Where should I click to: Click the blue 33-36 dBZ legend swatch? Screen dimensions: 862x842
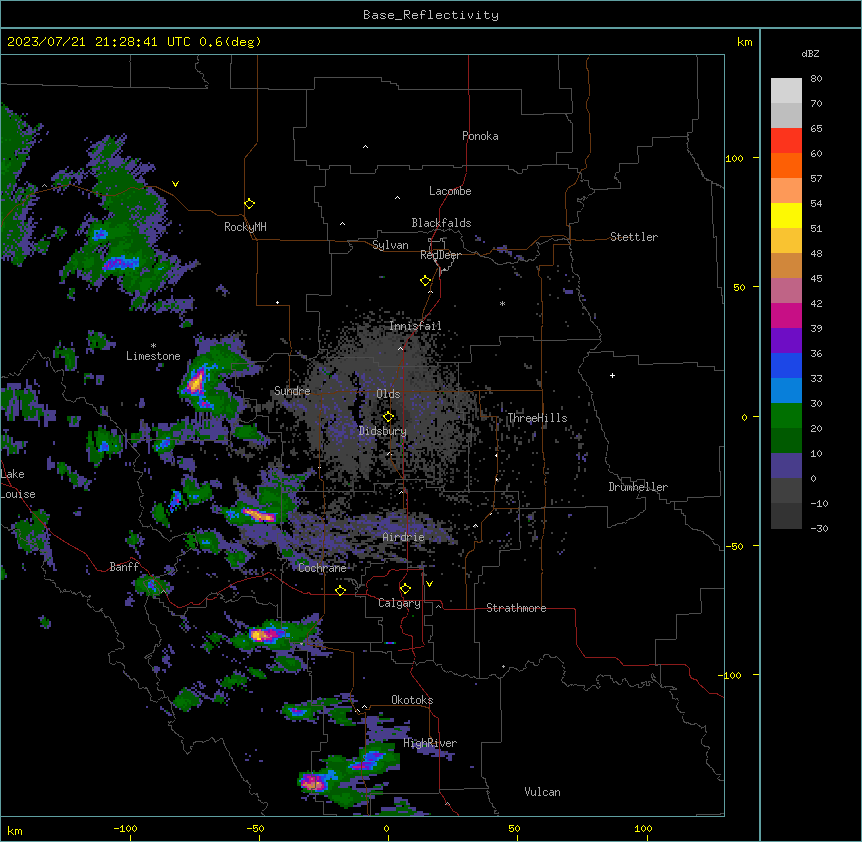(786, 365)
